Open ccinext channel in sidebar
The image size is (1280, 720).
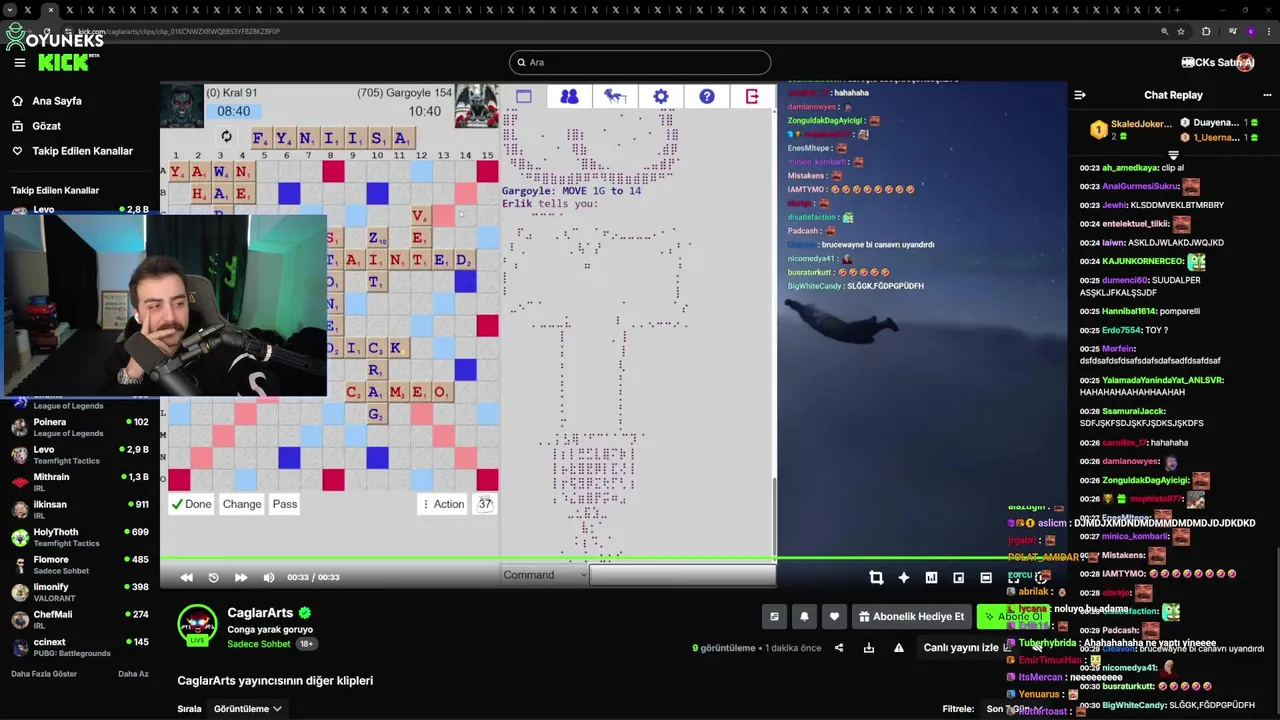(x=79, y=647)
